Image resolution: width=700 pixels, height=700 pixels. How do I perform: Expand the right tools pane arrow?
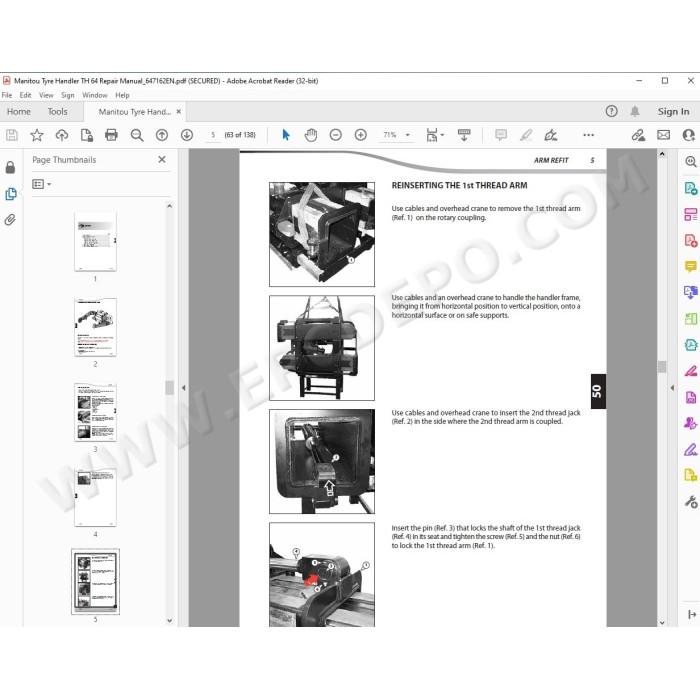[672, 388]
